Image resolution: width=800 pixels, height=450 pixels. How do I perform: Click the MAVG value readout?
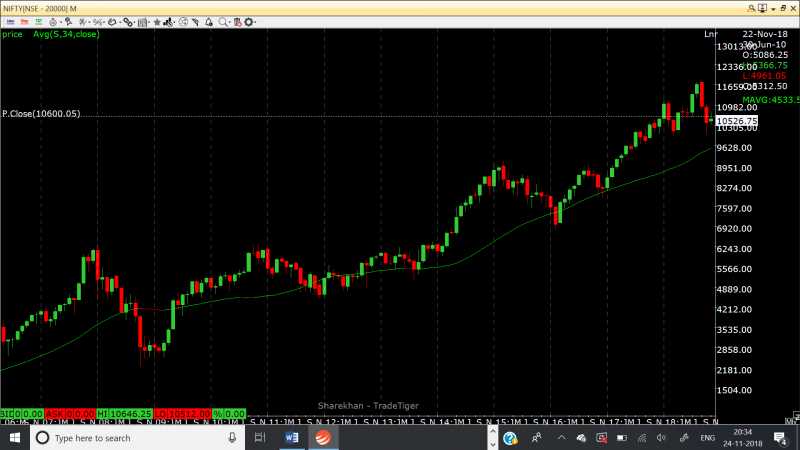pyautogui.click(x=770, y=100)
